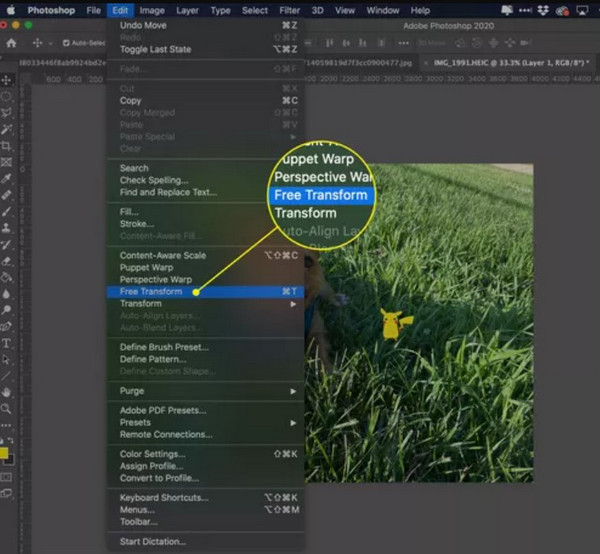Expand the Purge submenu
This screenshot has height=554, width=600.
point(206,391)
